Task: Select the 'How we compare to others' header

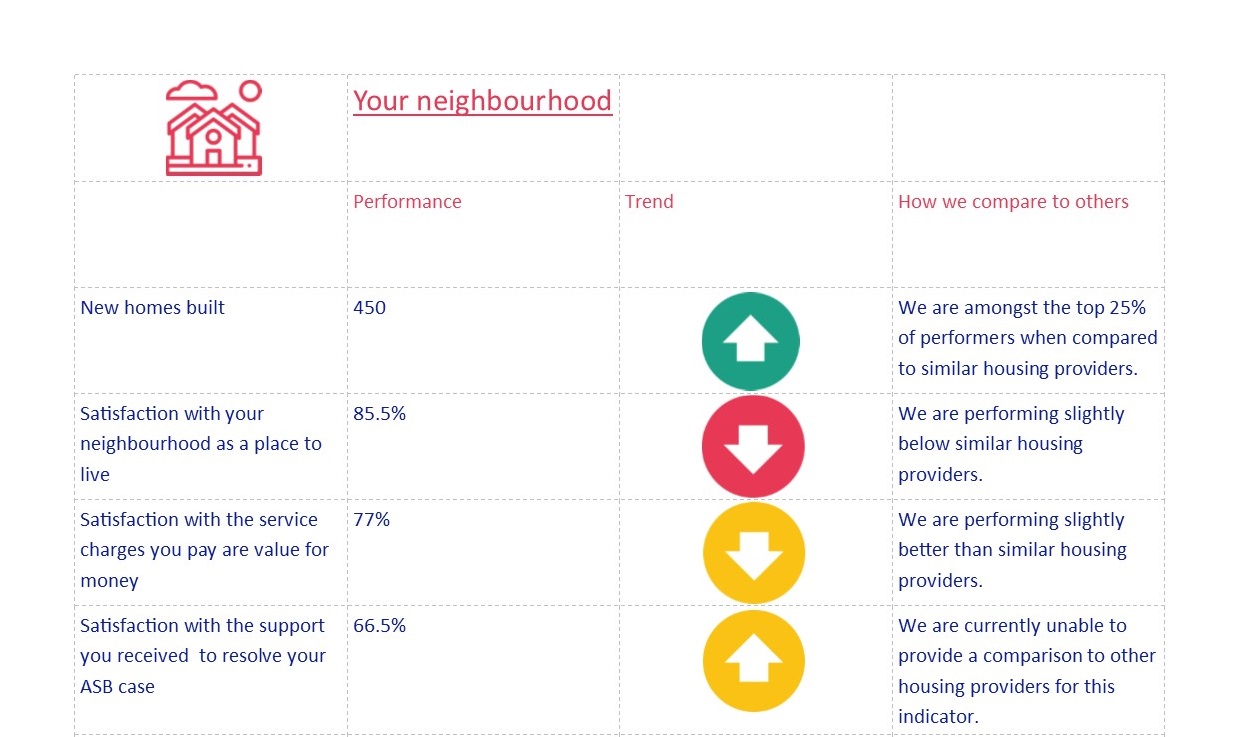Action: click(1013, 202)
